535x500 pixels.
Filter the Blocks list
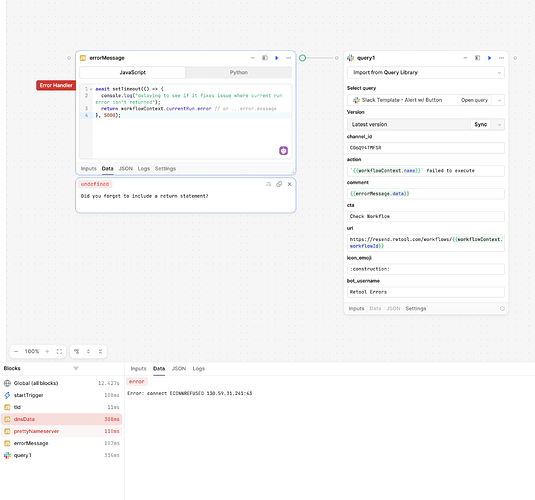pyautogui.click(x=76, y=368)
